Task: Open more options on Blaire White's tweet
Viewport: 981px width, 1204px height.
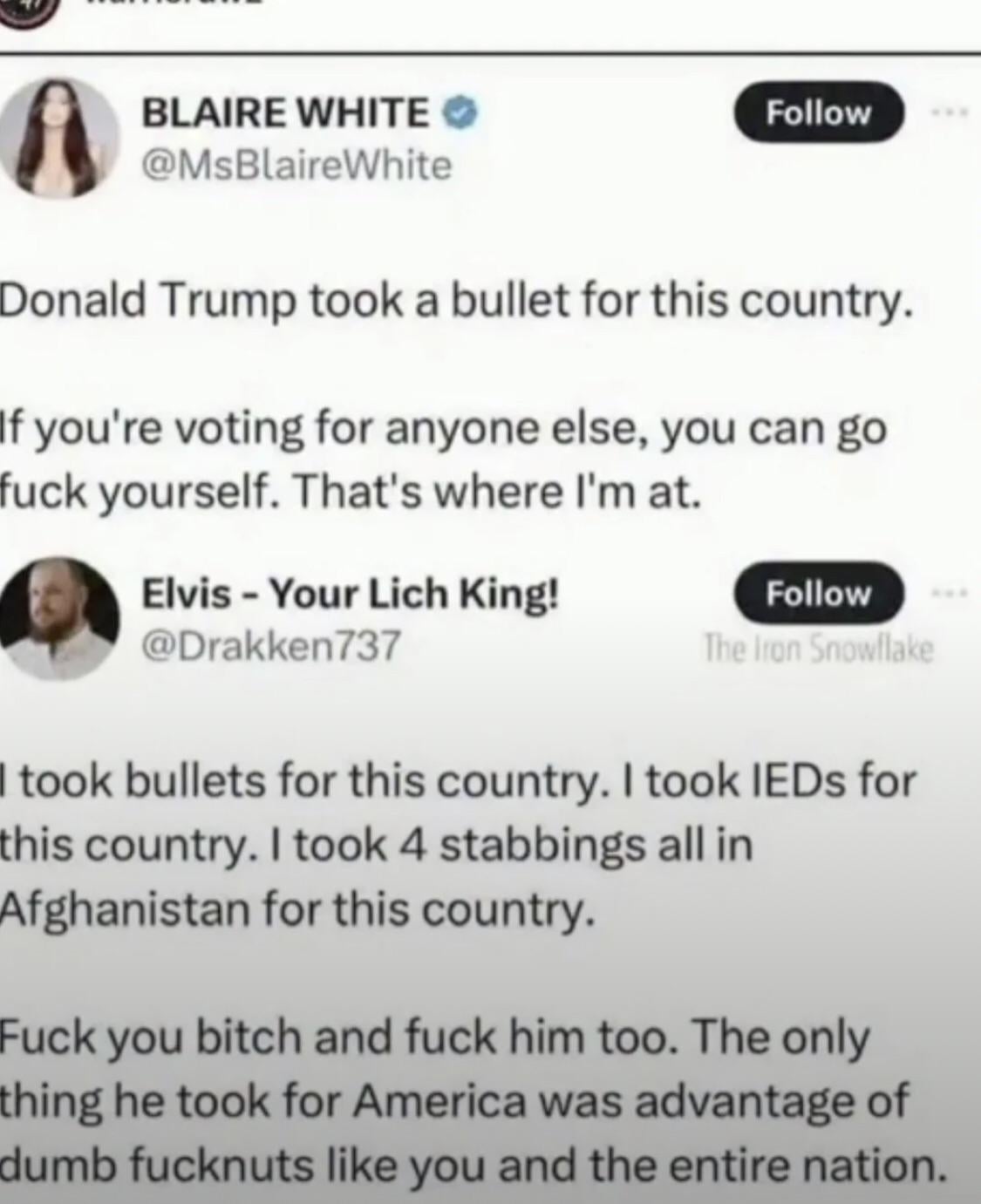Action: pos(950,112)
